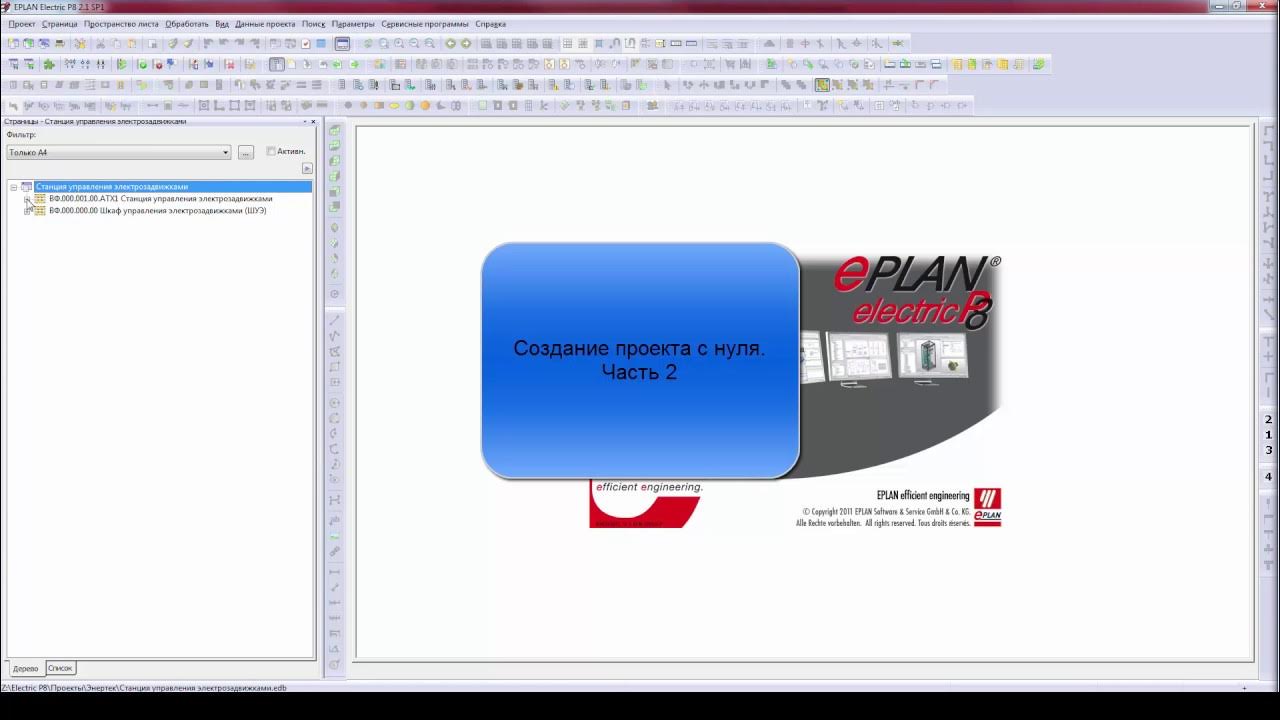Switch to the Список tab

60,668
